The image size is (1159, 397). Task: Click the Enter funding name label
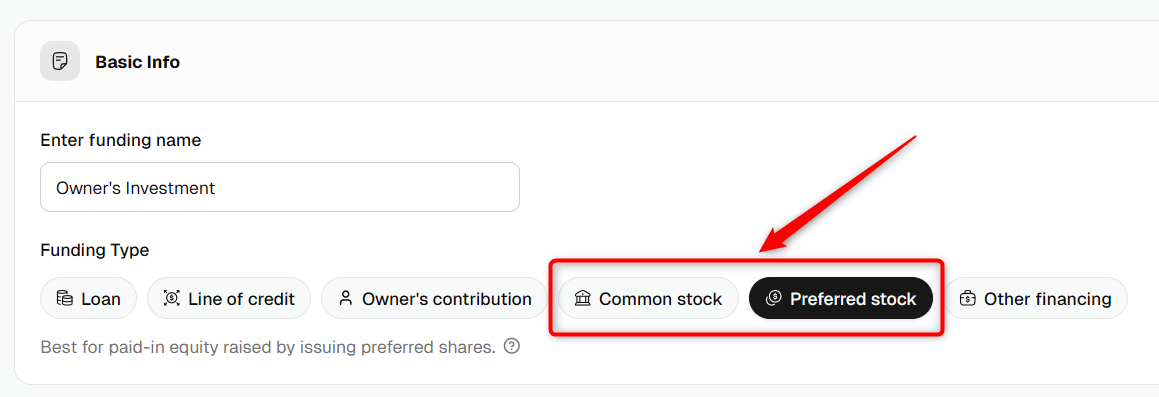coord(120,140)
